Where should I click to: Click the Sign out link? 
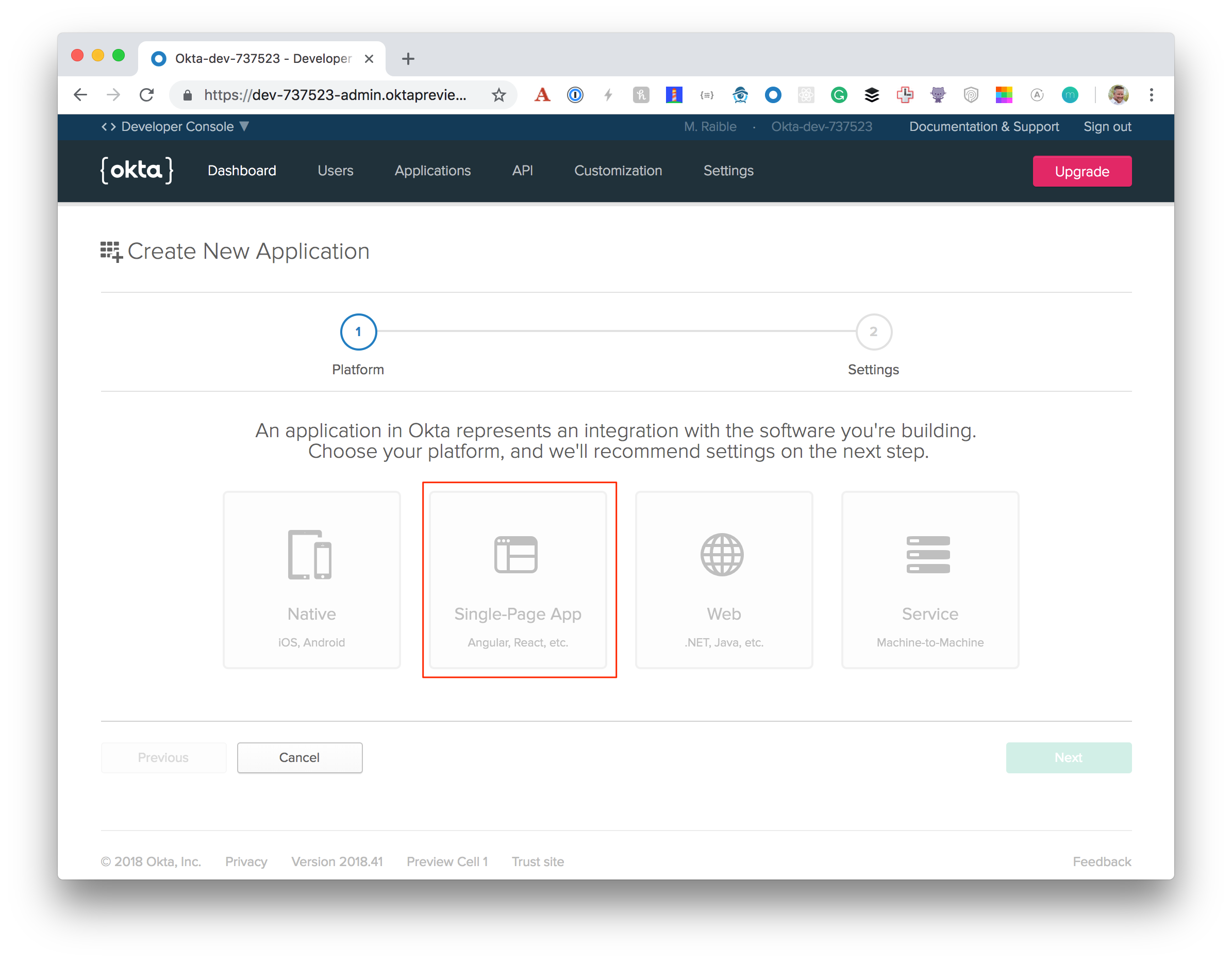(1107, 126)
